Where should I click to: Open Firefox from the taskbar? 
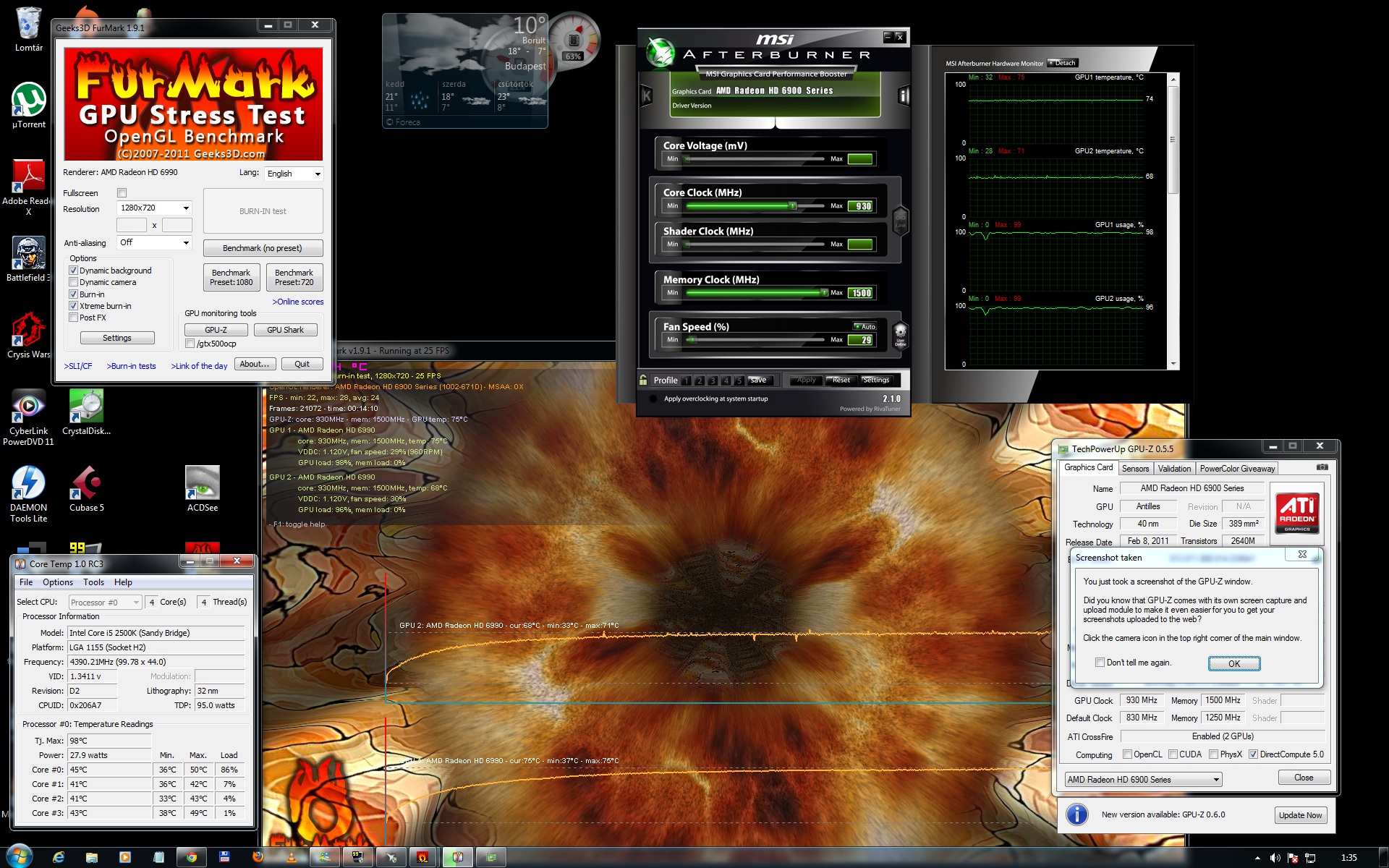pyautogui.click(x=258, y=857)
